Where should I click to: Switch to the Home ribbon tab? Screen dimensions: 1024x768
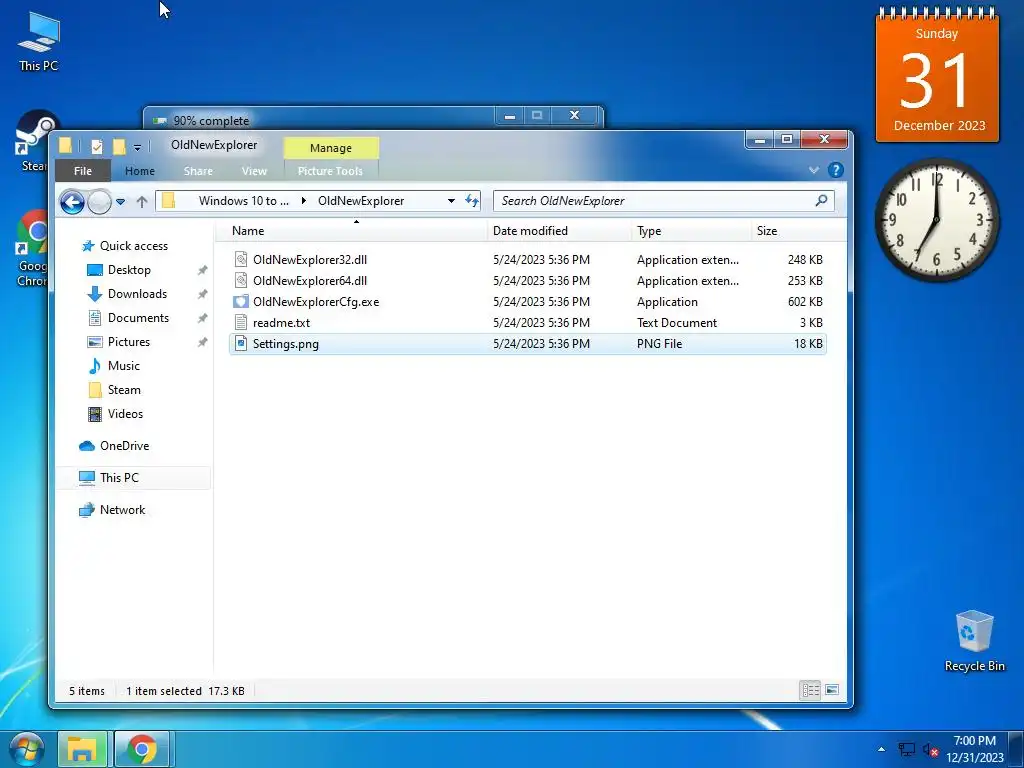[140, 171]
